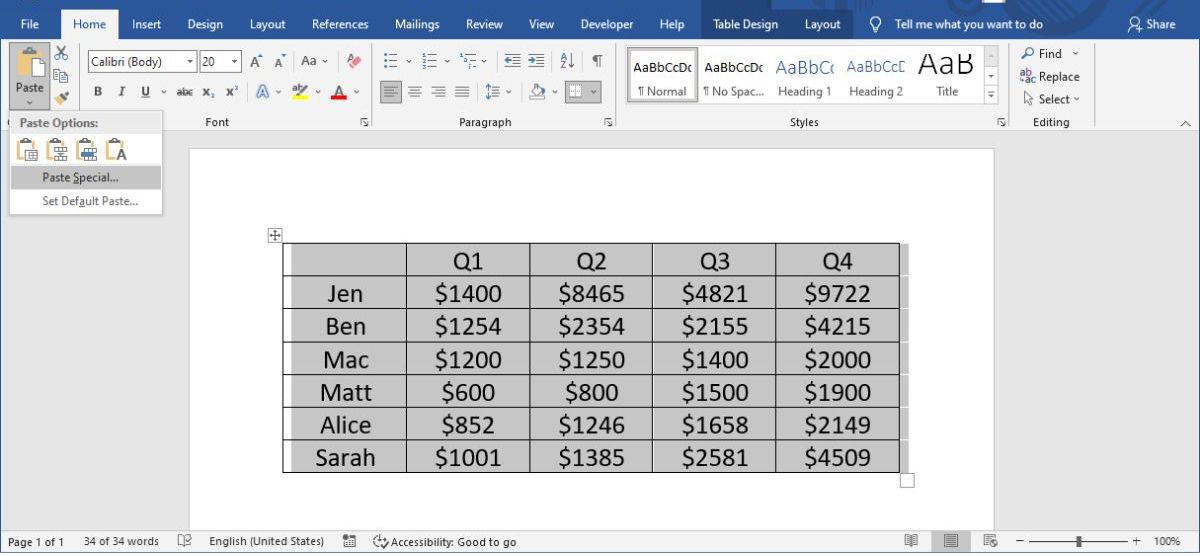Open the Bullets list dropdown arrow
This screenshot has height=556, width=1200.
coord(407,62)
